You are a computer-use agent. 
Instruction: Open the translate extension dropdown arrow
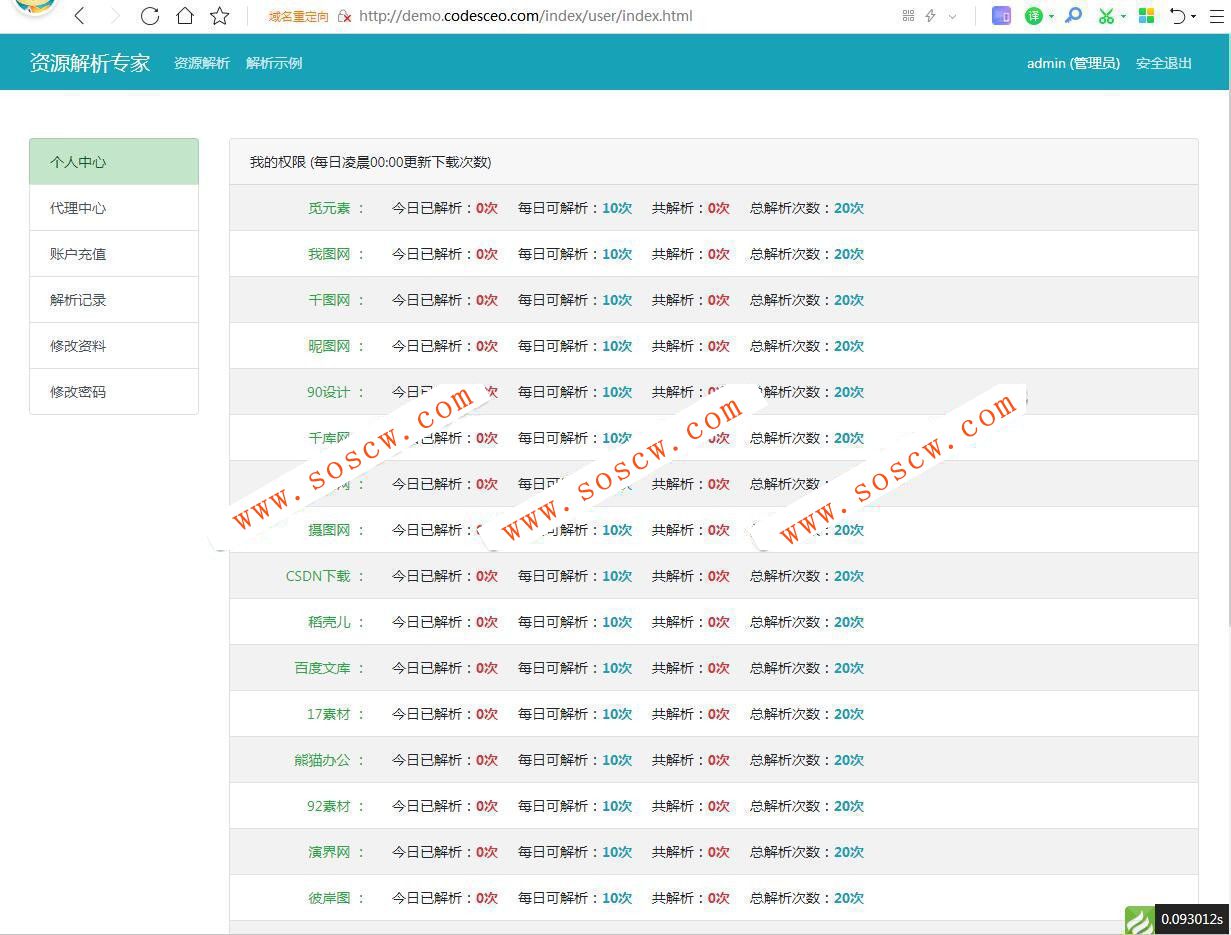click(1051, 17)
